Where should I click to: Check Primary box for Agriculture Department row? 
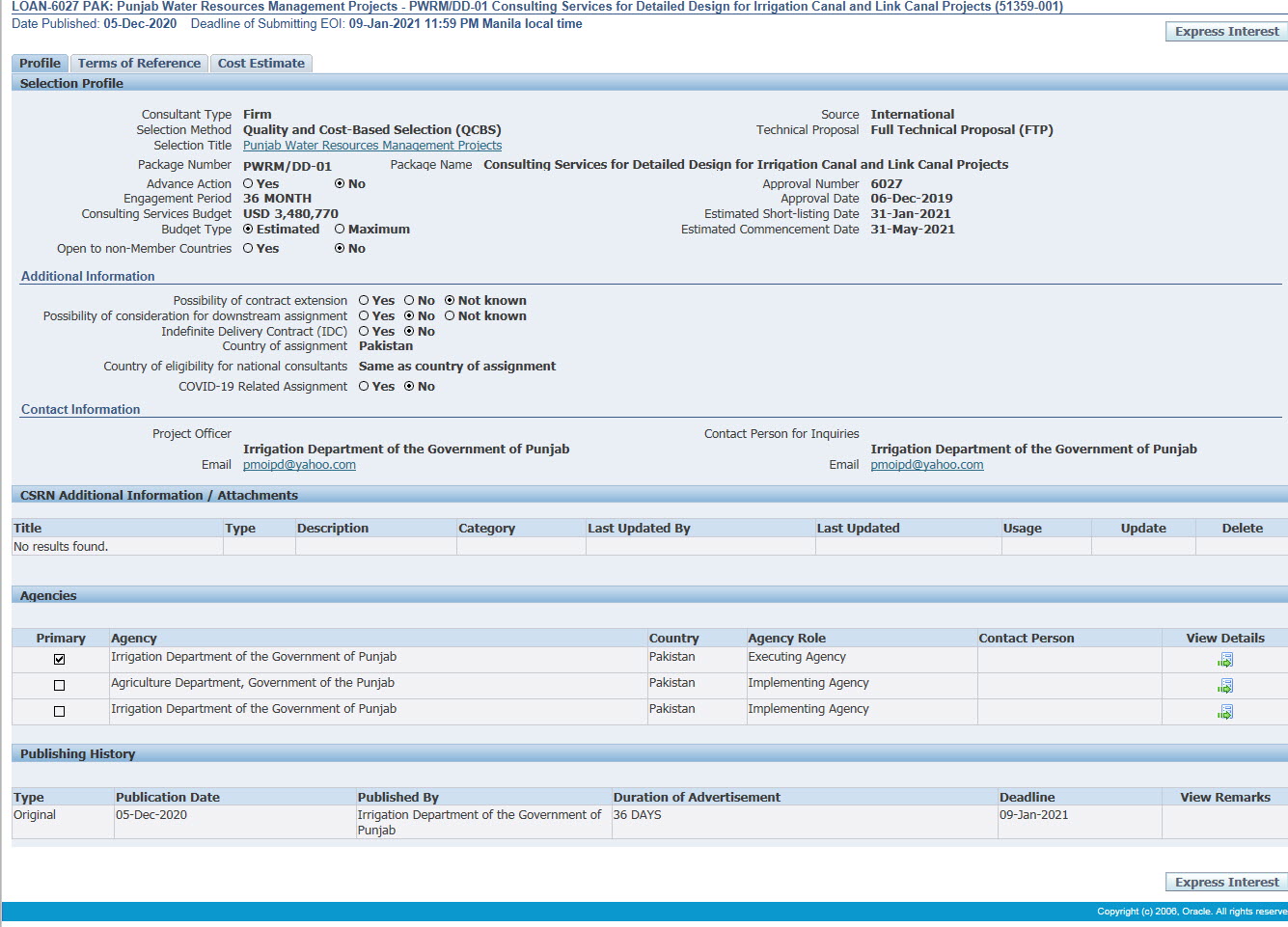point(60,686)
